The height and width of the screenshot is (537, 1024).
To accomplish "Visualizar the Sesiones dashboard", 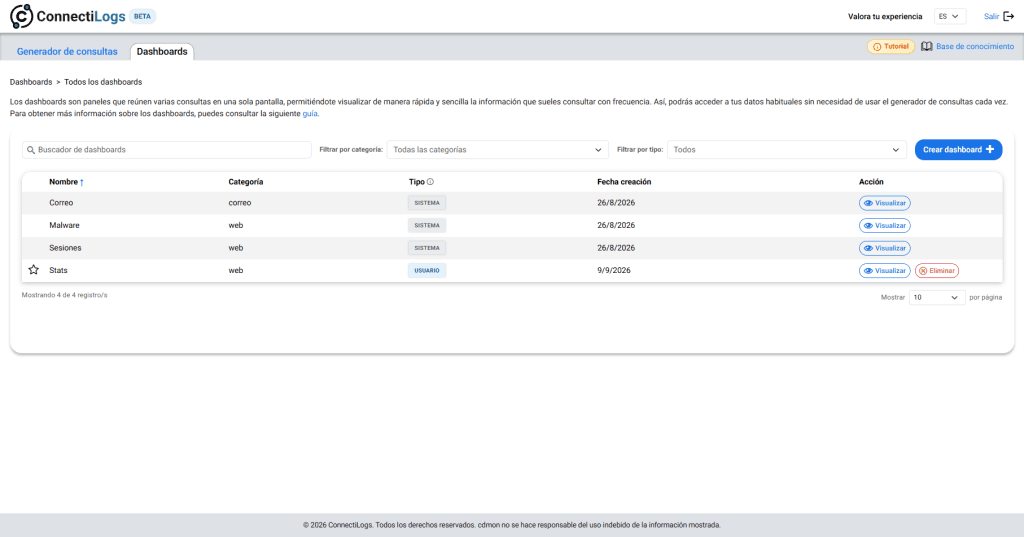I will coord(884,248).
